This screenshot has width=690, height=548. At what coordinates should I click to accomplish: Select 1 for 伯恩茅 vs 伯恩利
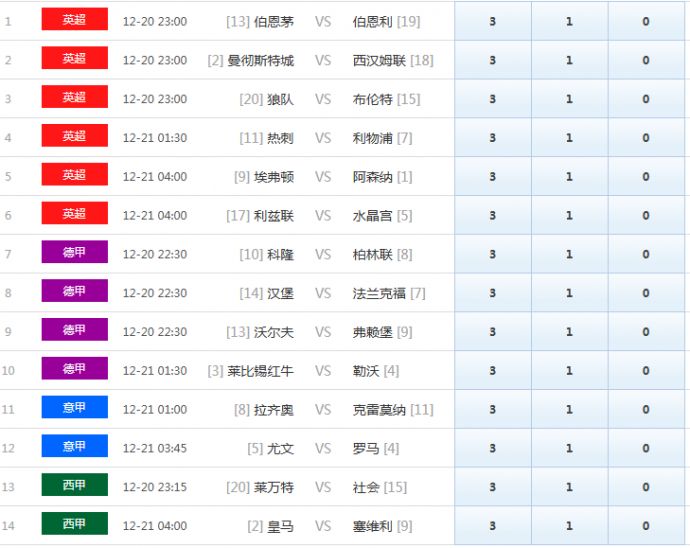pyautogui.click(x=570, y=21)
